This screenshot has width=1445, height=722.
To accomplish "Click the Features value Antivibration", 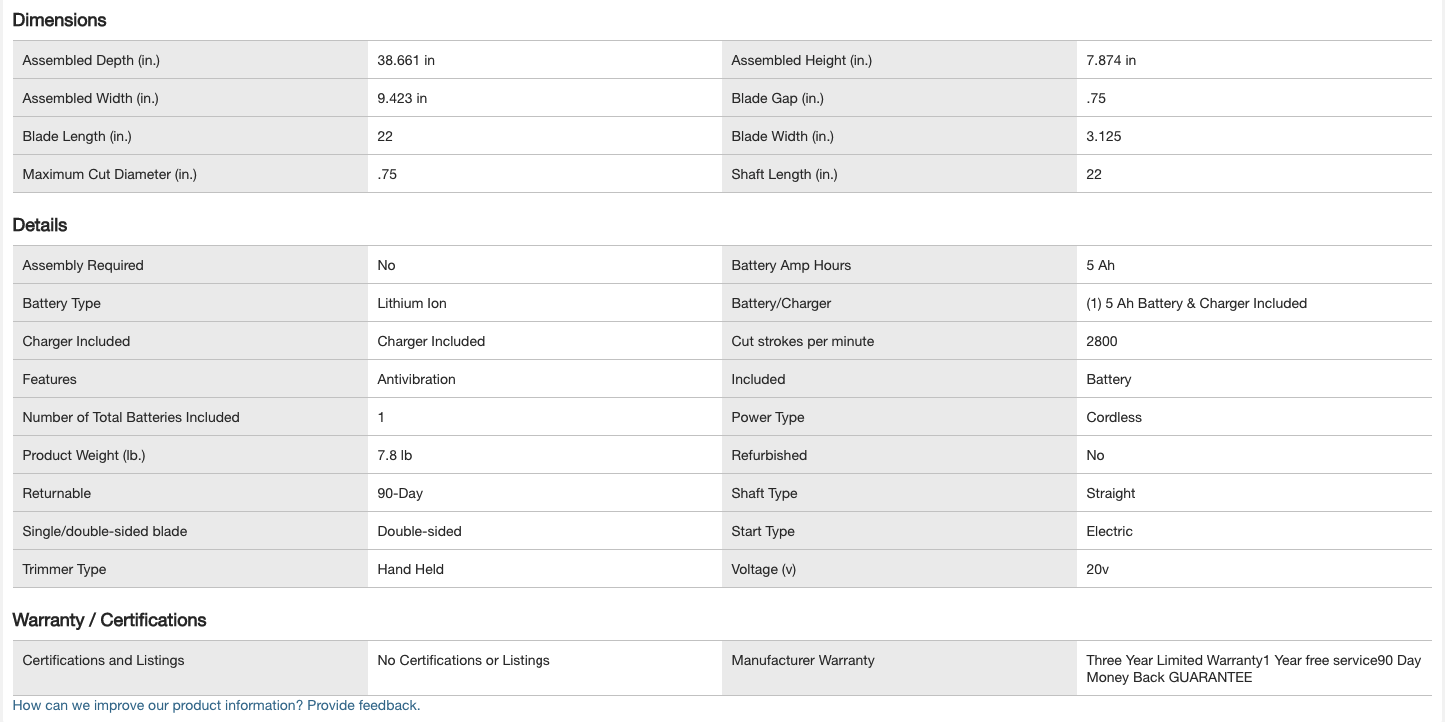I will coord(416,379).
